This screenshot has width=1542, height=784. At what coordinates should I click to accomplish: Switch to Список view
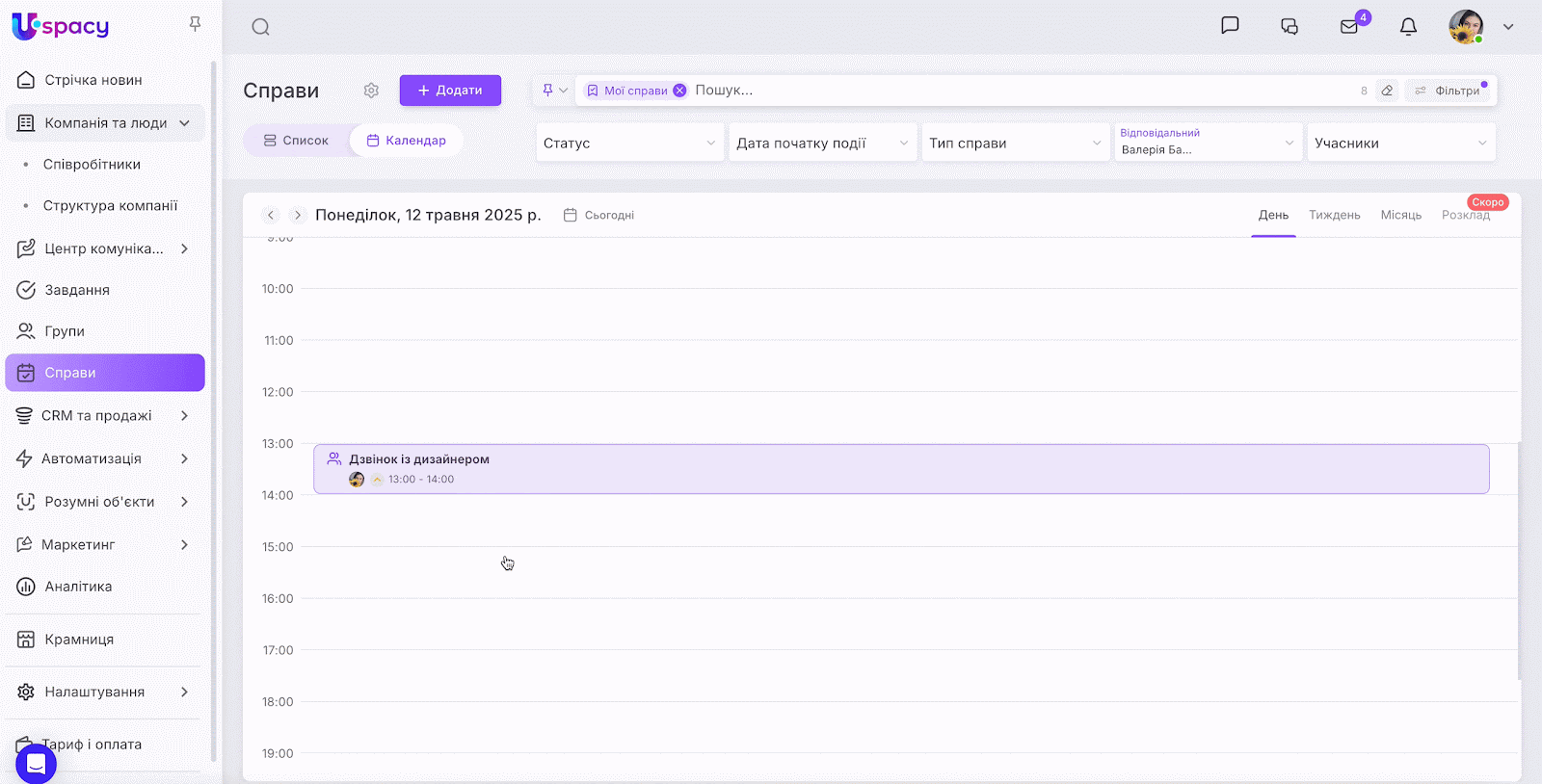tap(296, 141)
